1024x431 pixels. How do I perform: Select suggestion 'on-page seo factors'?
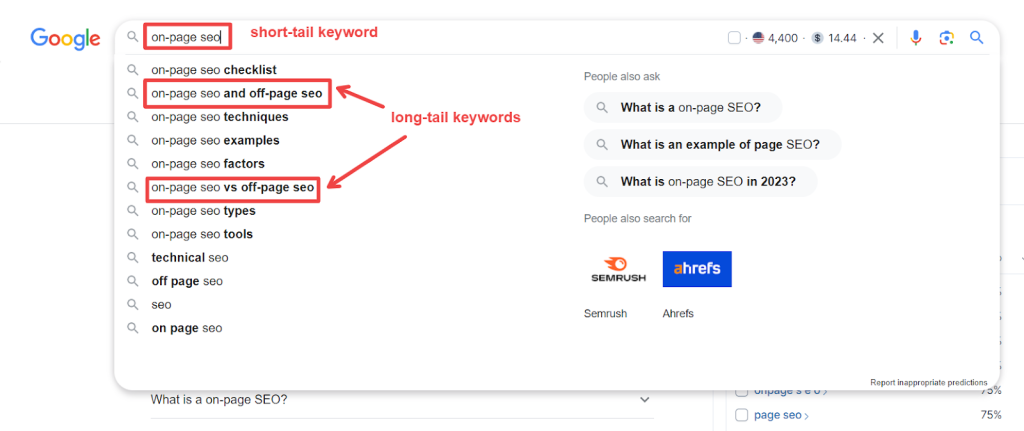click(208, 164)
